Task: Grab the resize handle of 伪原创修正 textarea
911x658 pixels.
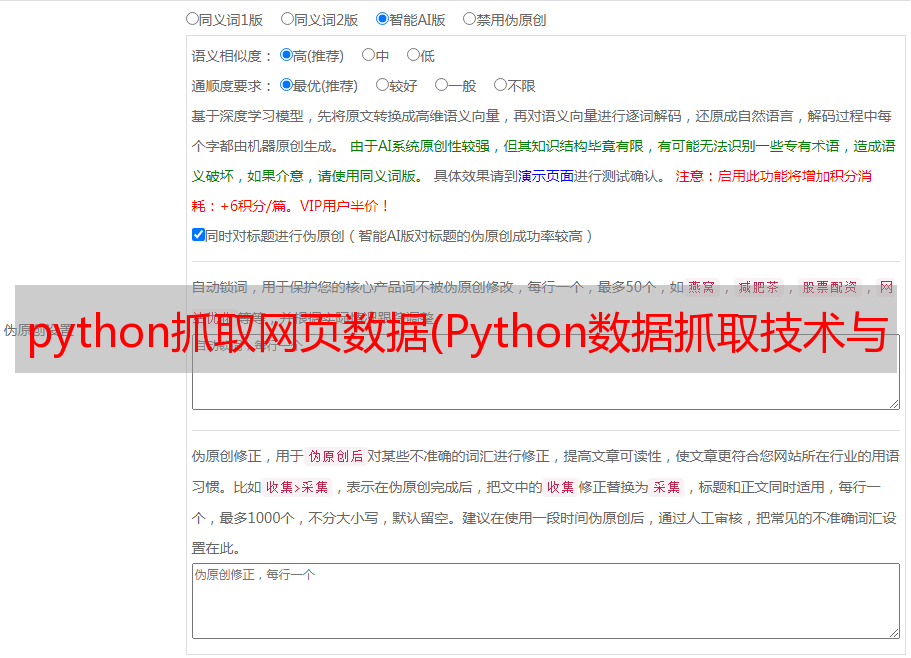Action: click(894, 633)
